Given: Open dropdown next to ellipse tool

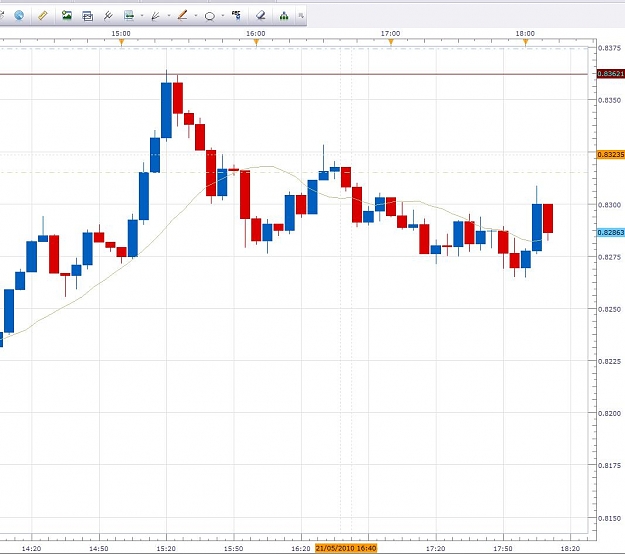Looking at the screenshot, I should pyautogui.click(x=222, y=16).
